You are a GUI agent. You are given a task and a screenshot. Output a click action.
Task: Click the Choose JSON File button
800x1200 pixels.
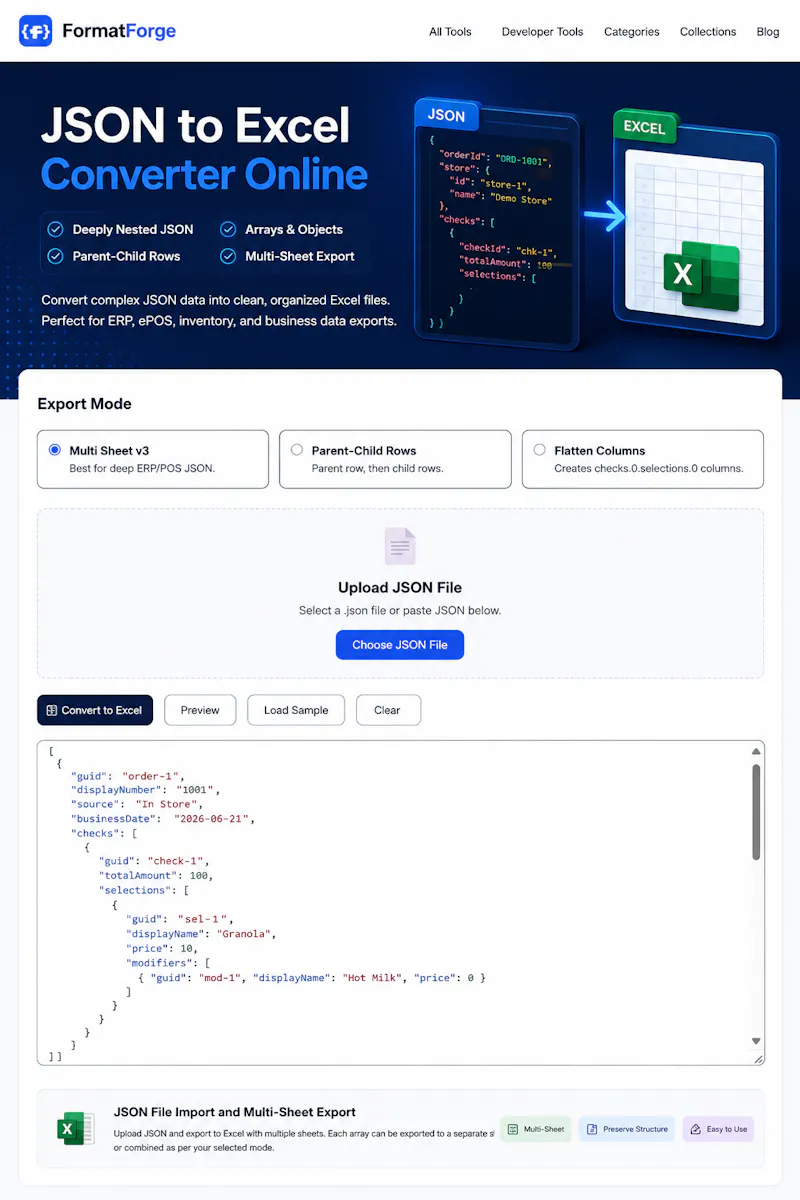(x=400, y=645)
